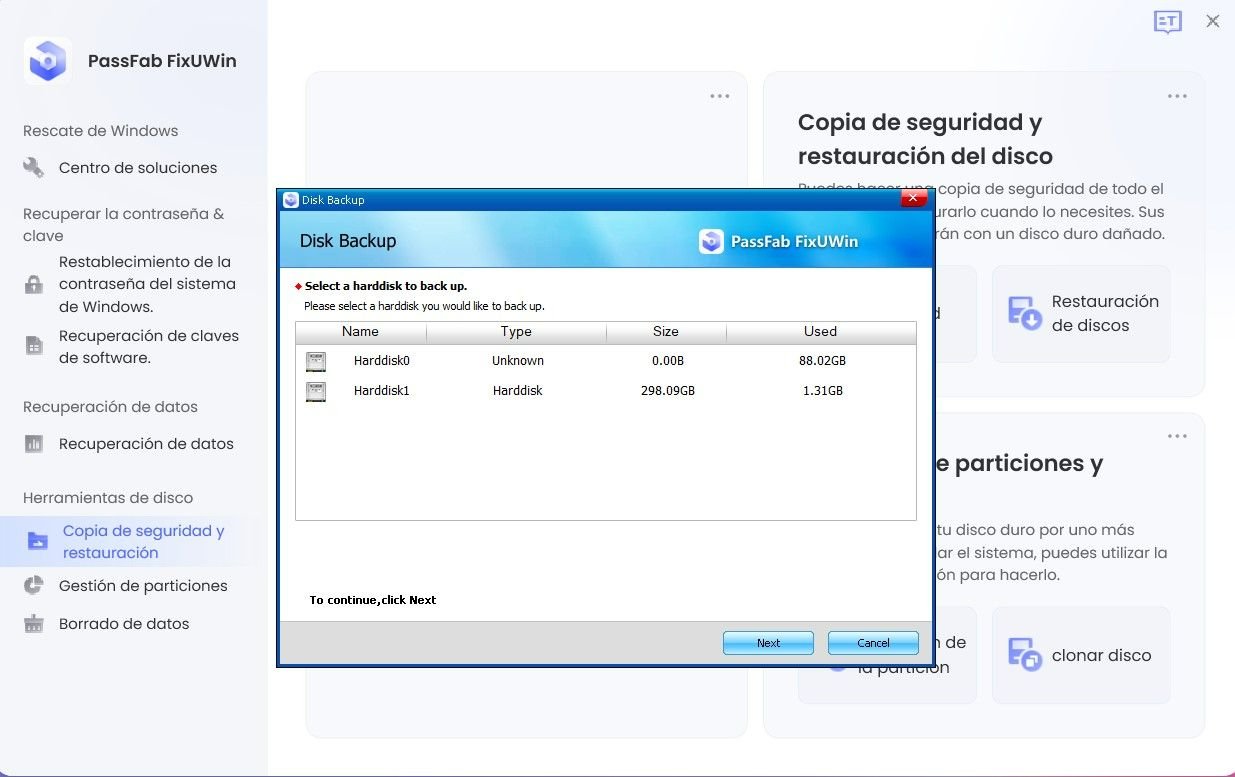Viewport: 1235px width, 777px height.
Task: Select the Centro de soluciones wrench icon
Action: point(33,167)
